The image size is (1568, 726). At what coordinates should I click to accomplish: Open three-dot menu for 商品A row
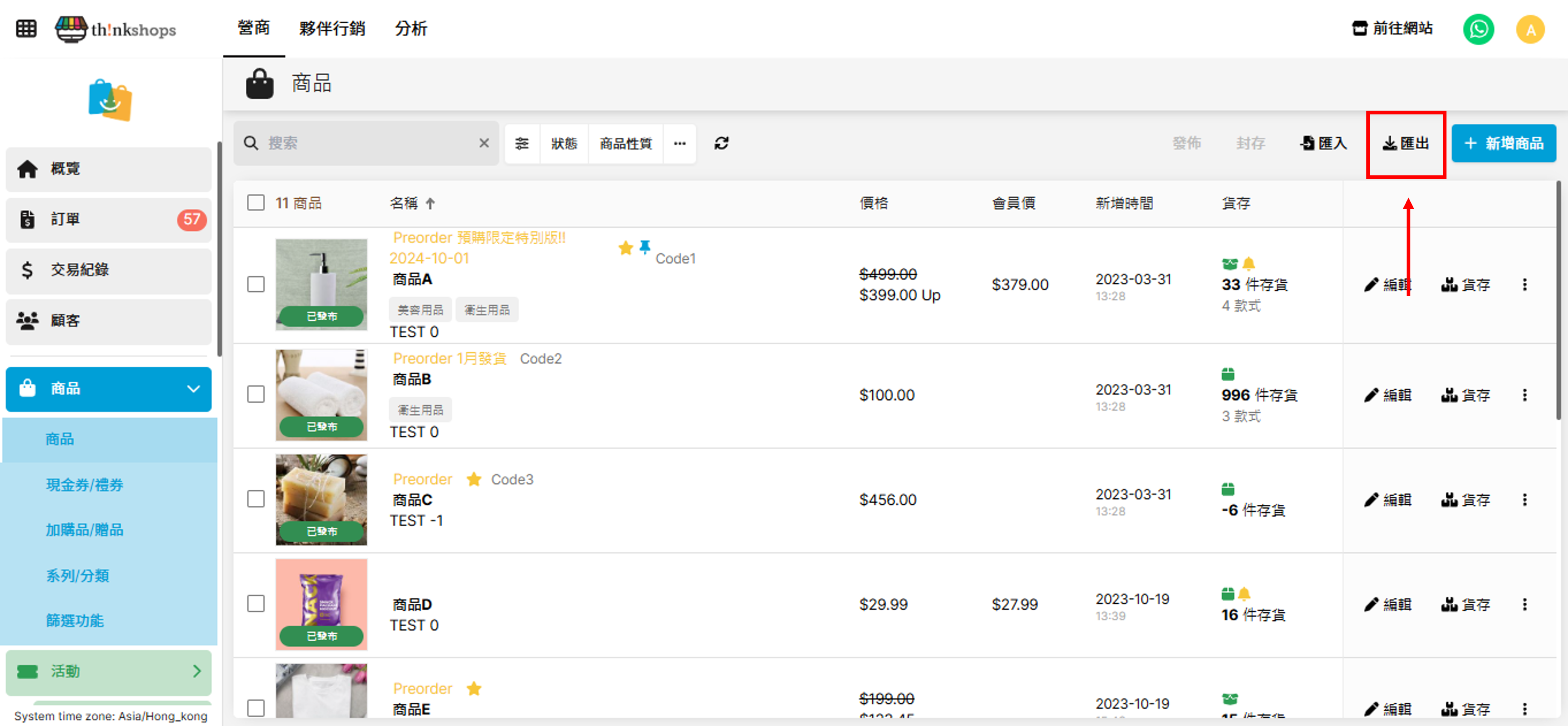(x=1524, y=285)
